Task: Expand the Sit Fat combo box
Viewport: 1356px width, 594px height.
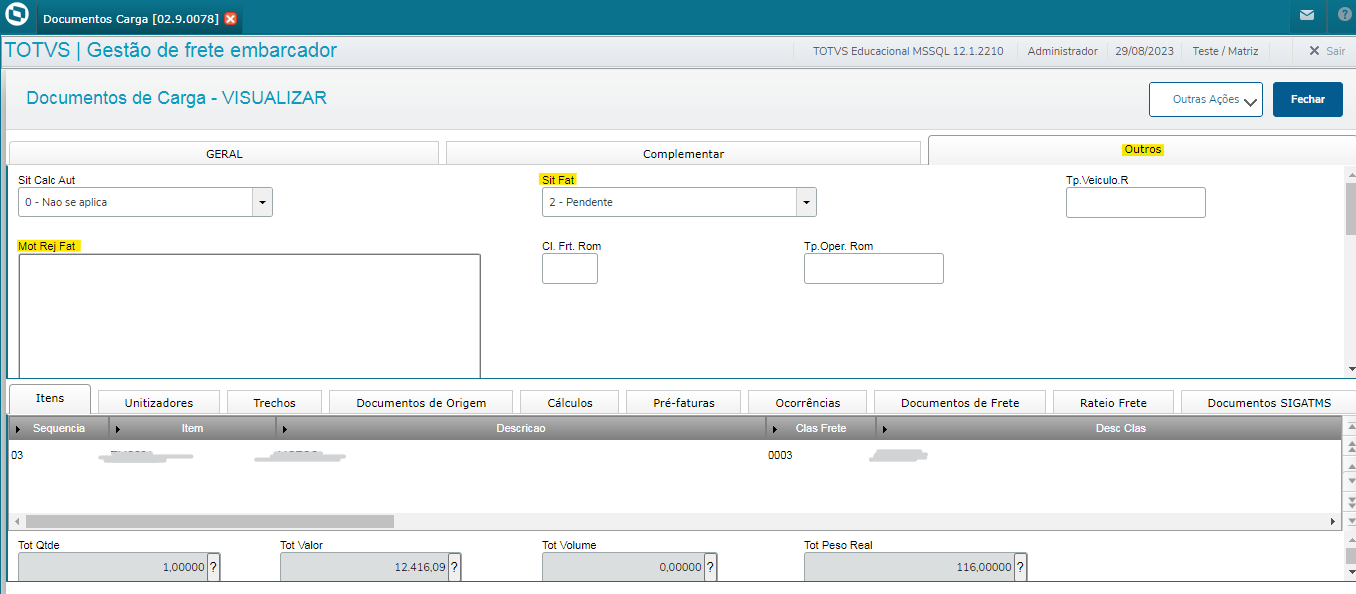Action: tap(806, 202)
